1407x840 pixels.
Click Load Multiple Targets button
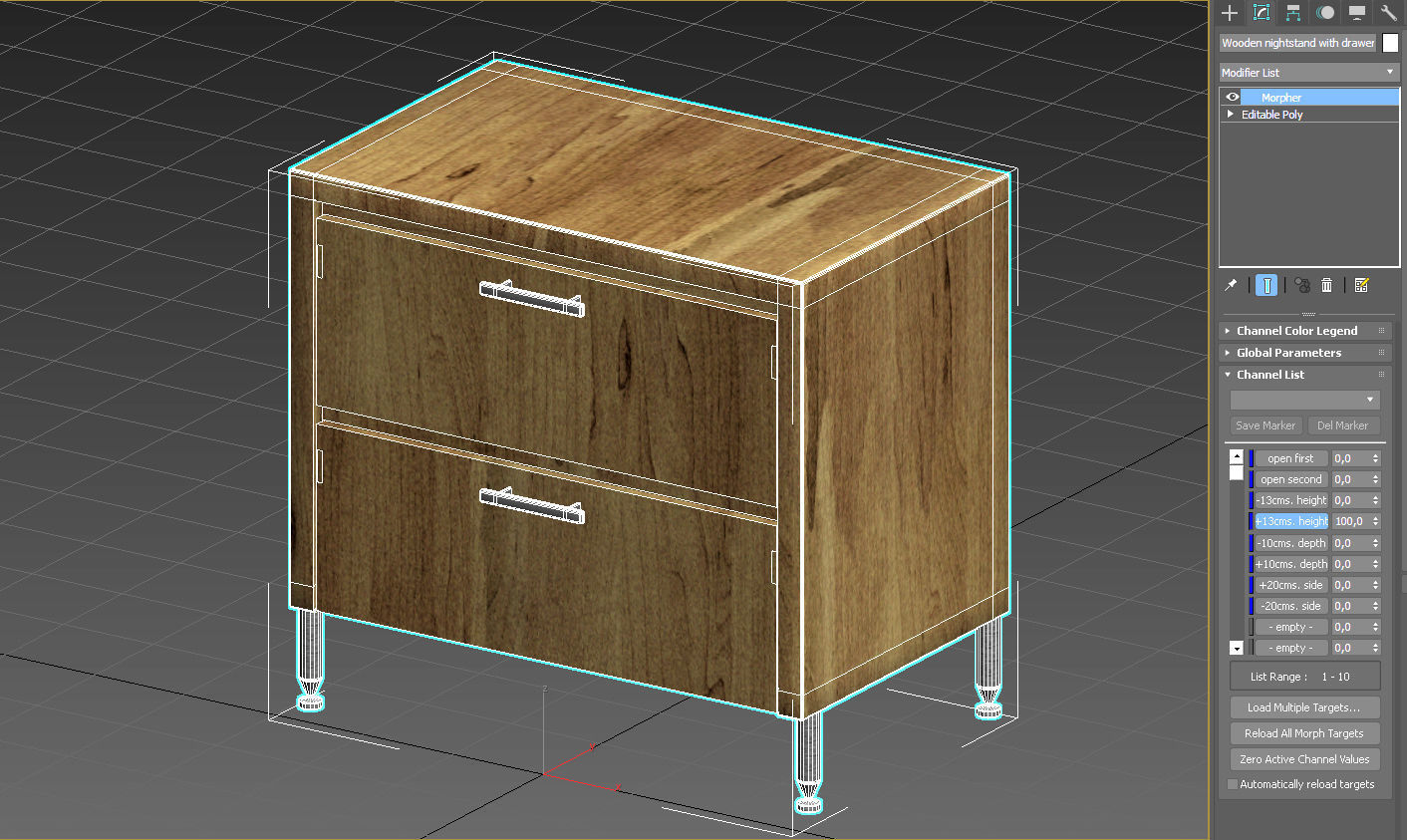(x=1305, y=707)
